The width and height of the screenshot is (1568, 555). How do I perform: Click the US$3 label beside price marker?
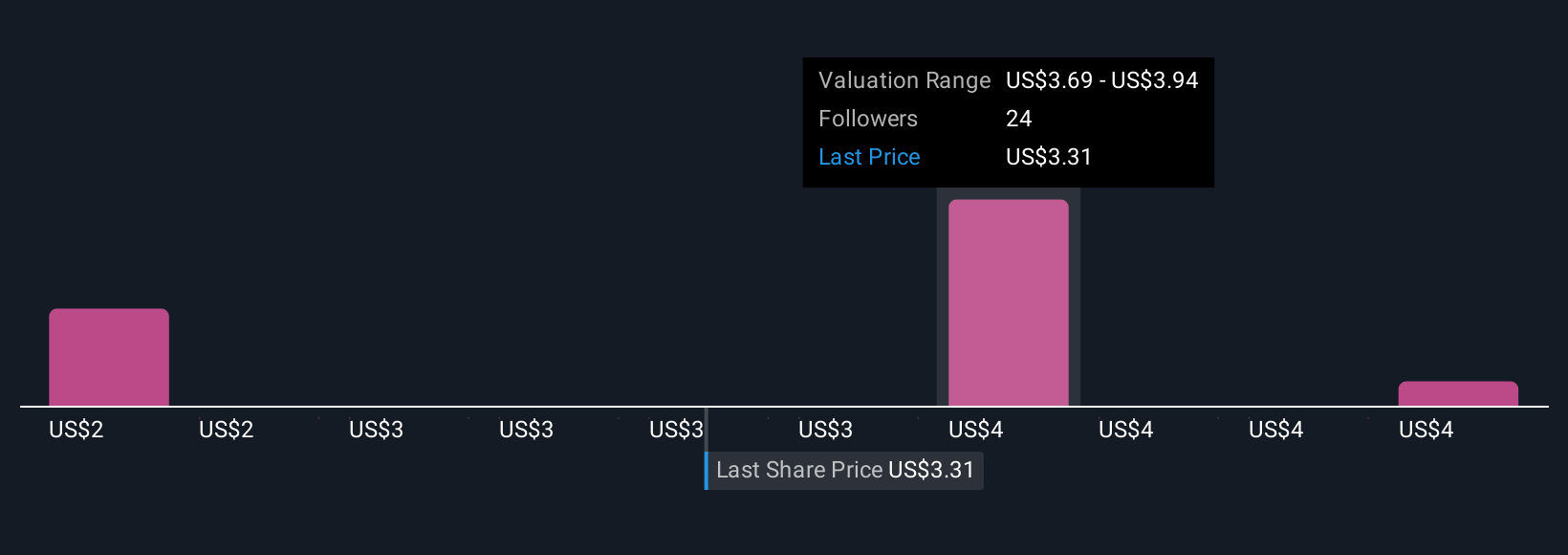tap(677, 430)
